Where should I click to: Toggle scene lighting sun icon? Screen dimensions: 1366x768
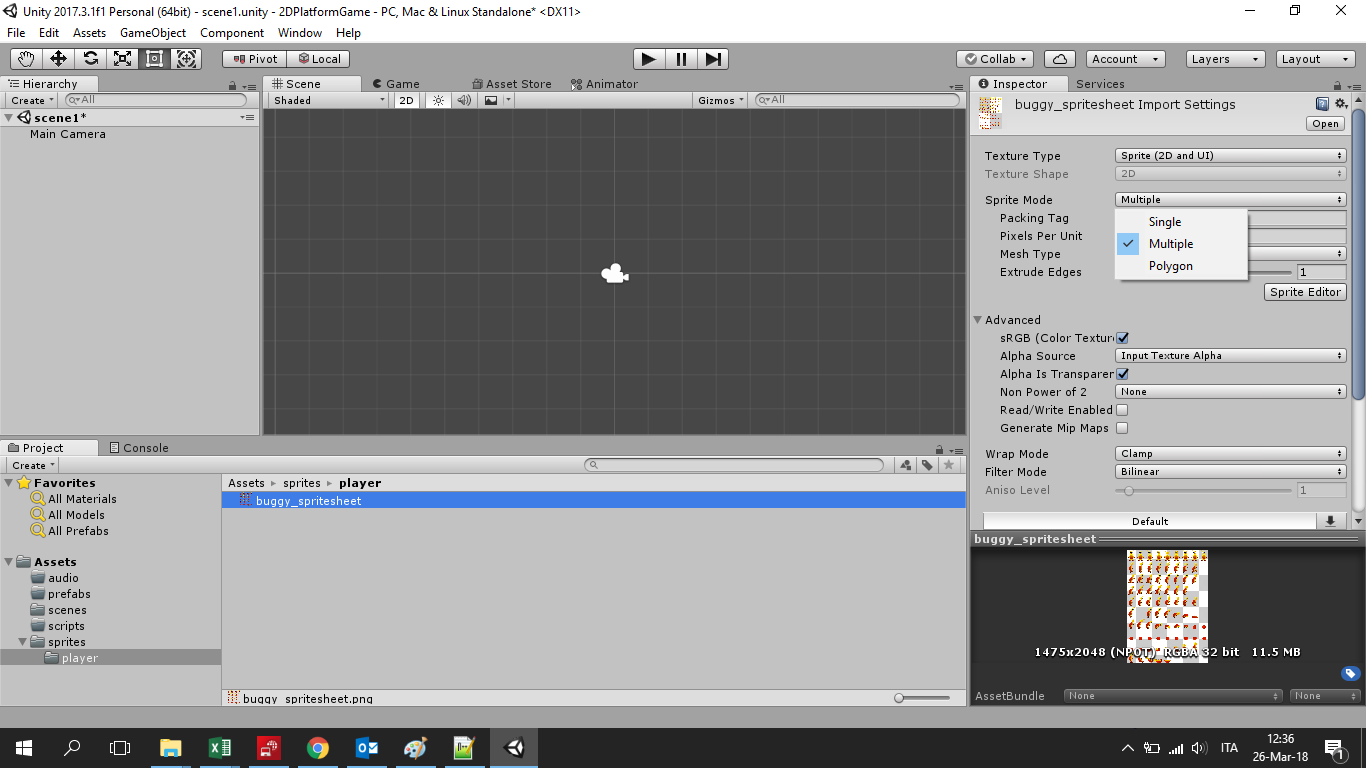437,100
